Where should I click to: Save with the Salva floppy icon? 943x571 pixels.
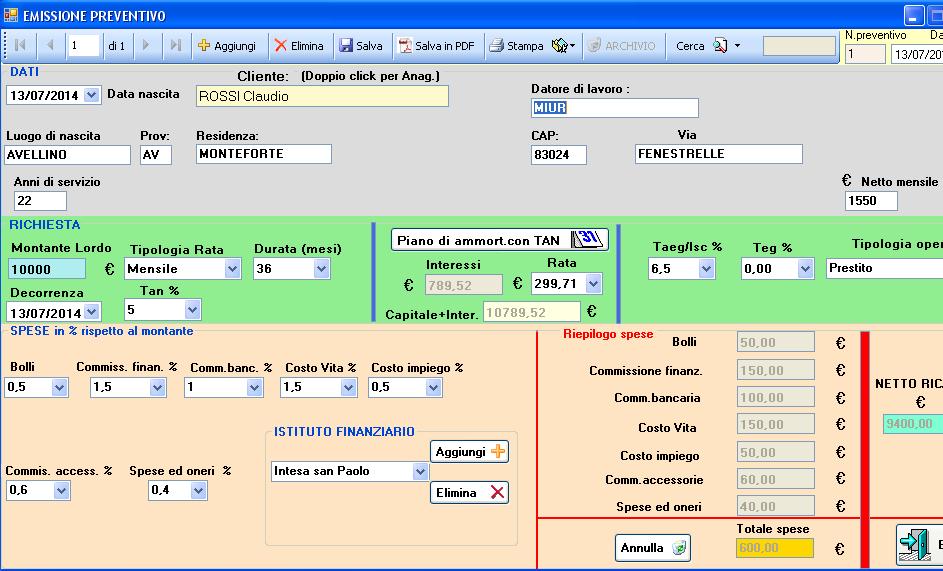360,46
